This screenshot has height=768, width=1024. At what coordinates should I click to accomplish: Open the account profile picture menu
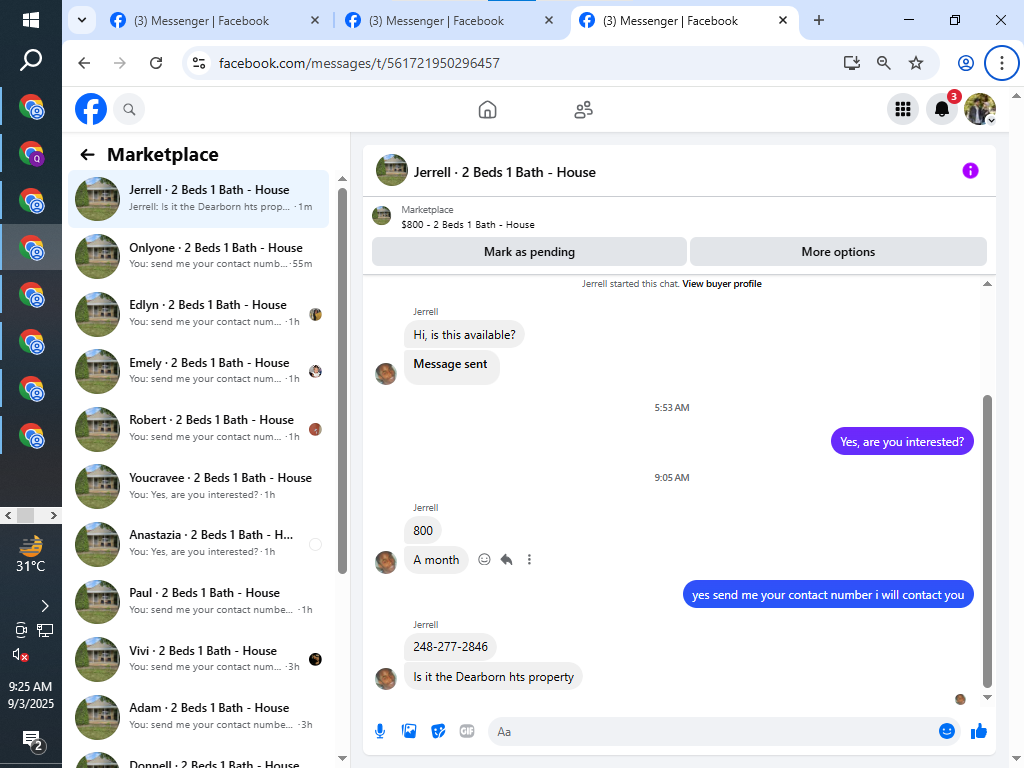(980, 109)
